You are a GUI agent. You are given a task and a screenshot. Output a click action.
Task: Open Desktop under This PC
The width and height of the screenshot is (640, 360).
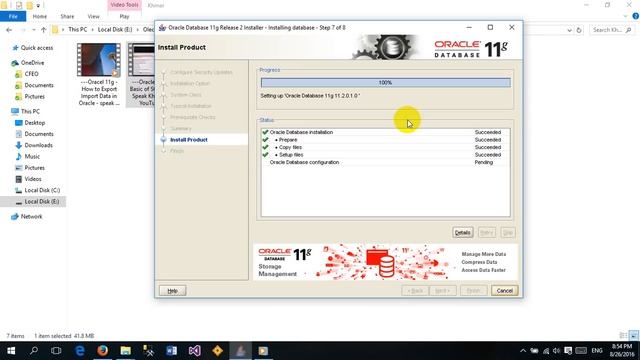pyautogui.click(x=35, y=123)
